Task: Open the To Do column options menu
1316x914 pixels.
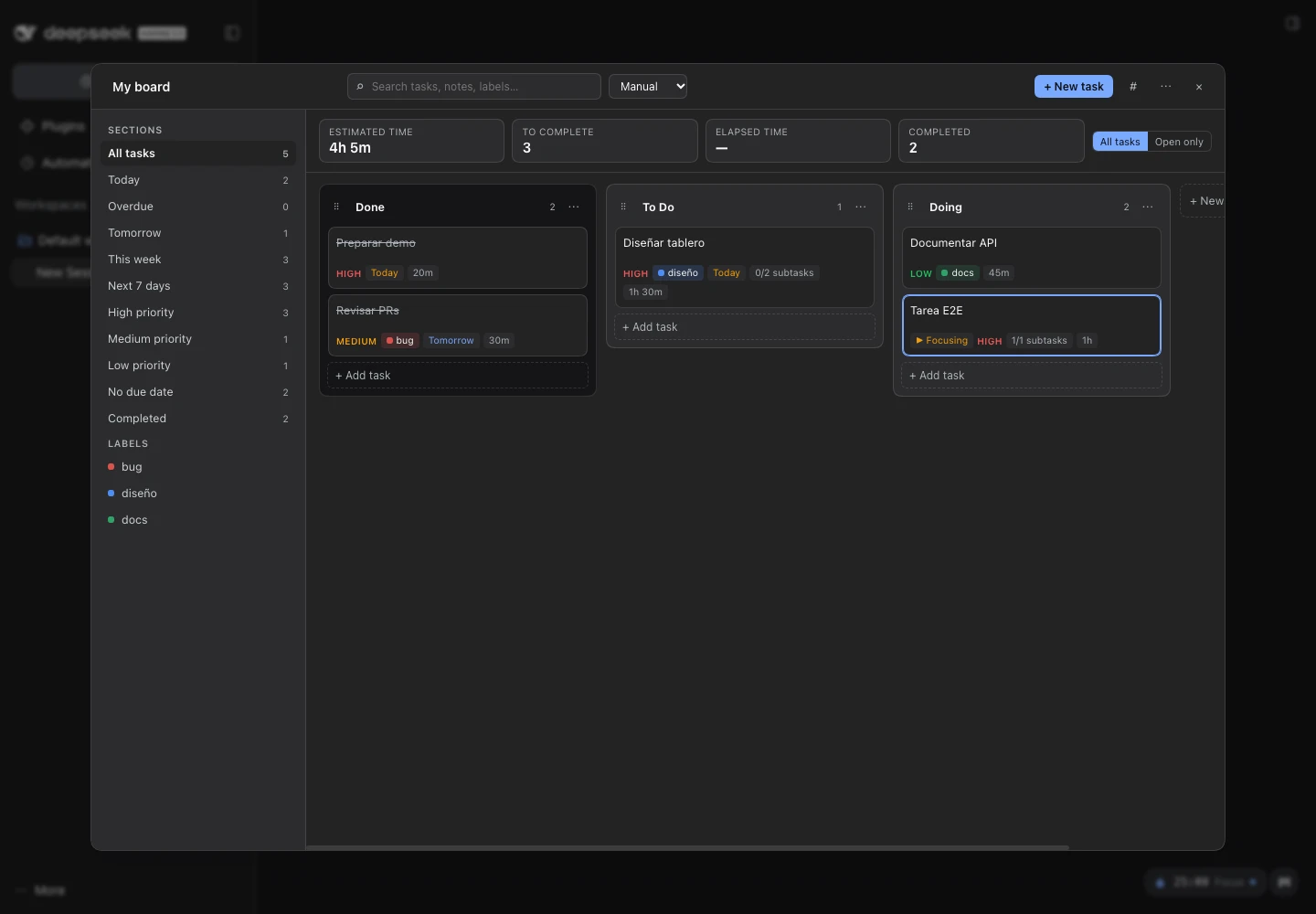Action: (861, 207)
